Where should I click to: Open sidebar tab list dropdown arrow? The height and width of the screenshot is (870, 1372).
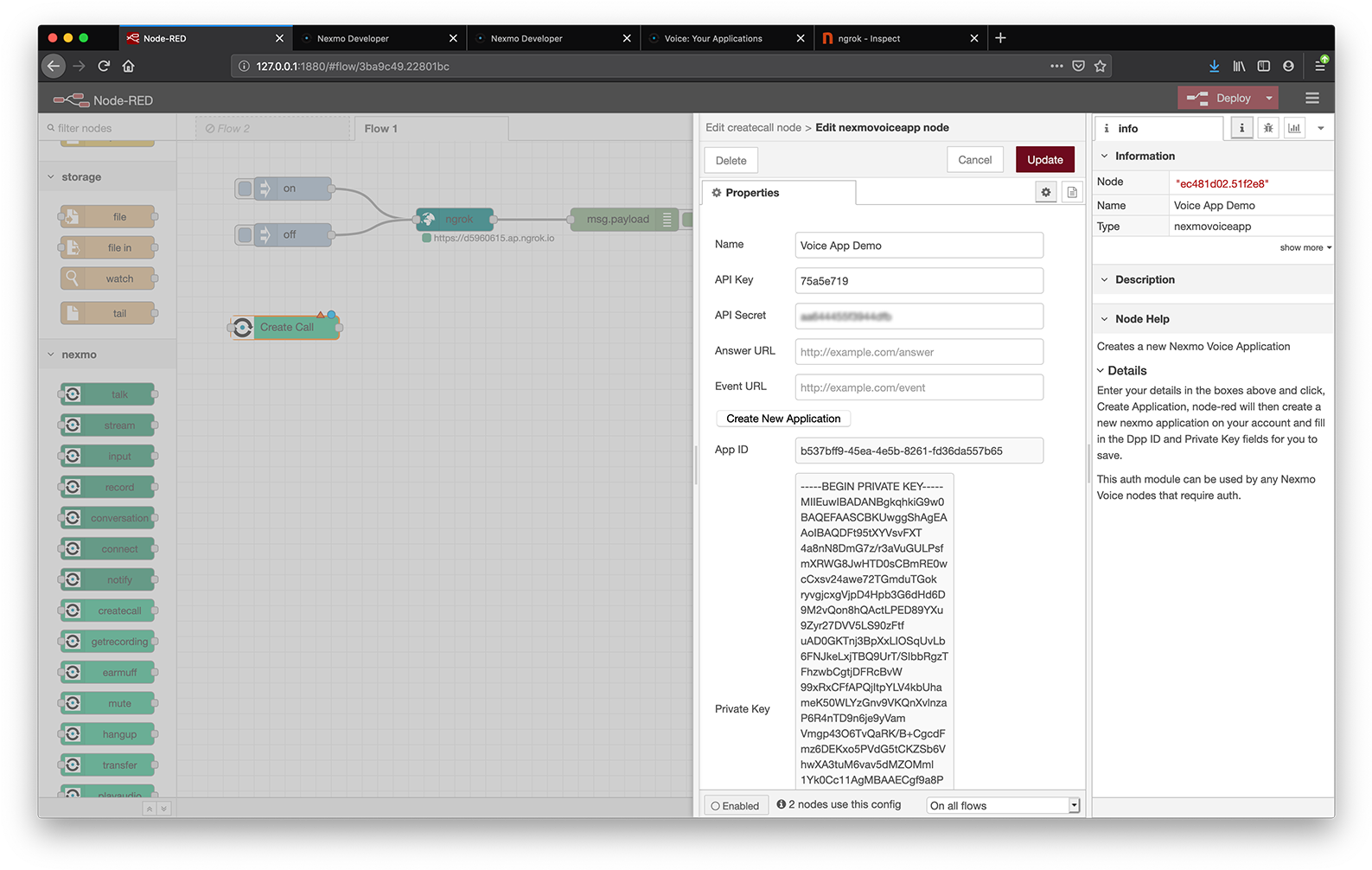click(x=1320, y=128)
